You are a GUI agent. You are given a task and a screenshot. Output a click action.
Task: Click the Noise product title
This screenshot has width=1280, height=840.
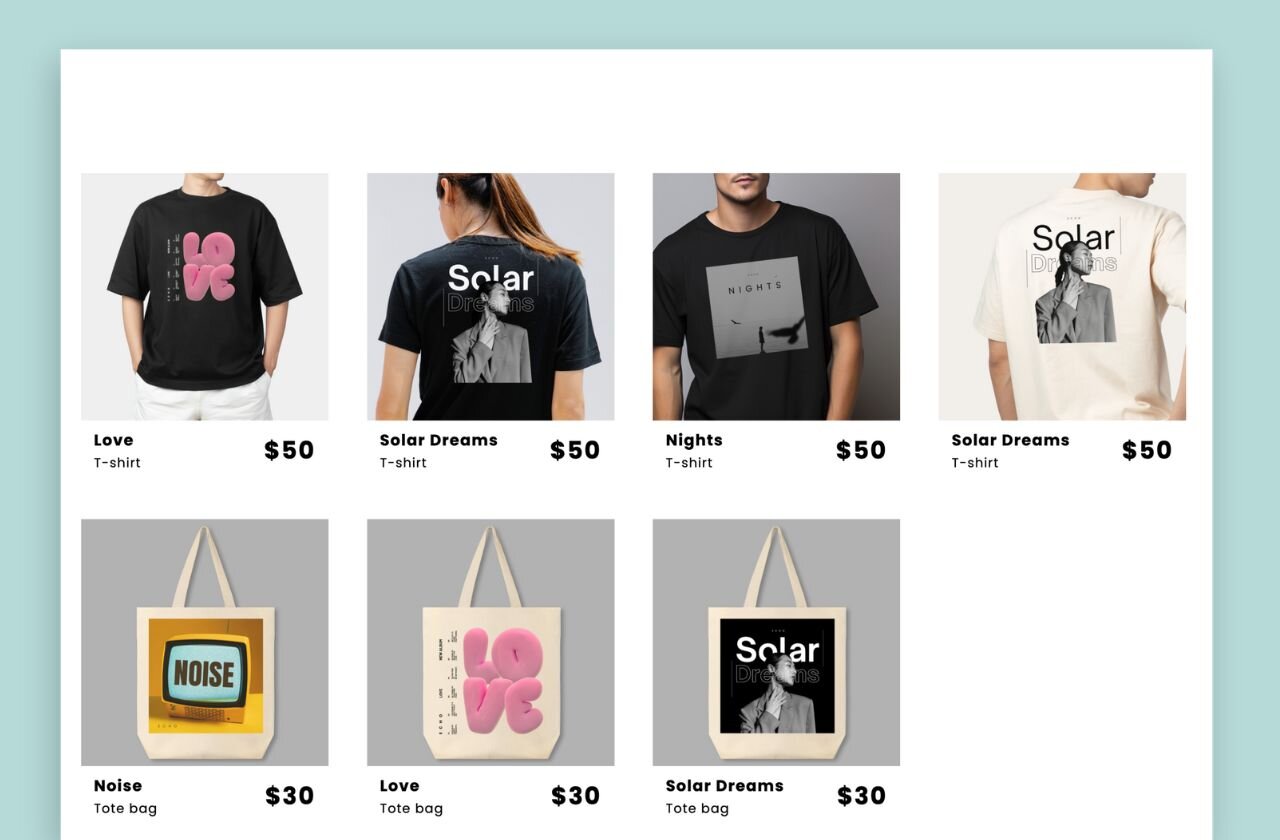118,786
